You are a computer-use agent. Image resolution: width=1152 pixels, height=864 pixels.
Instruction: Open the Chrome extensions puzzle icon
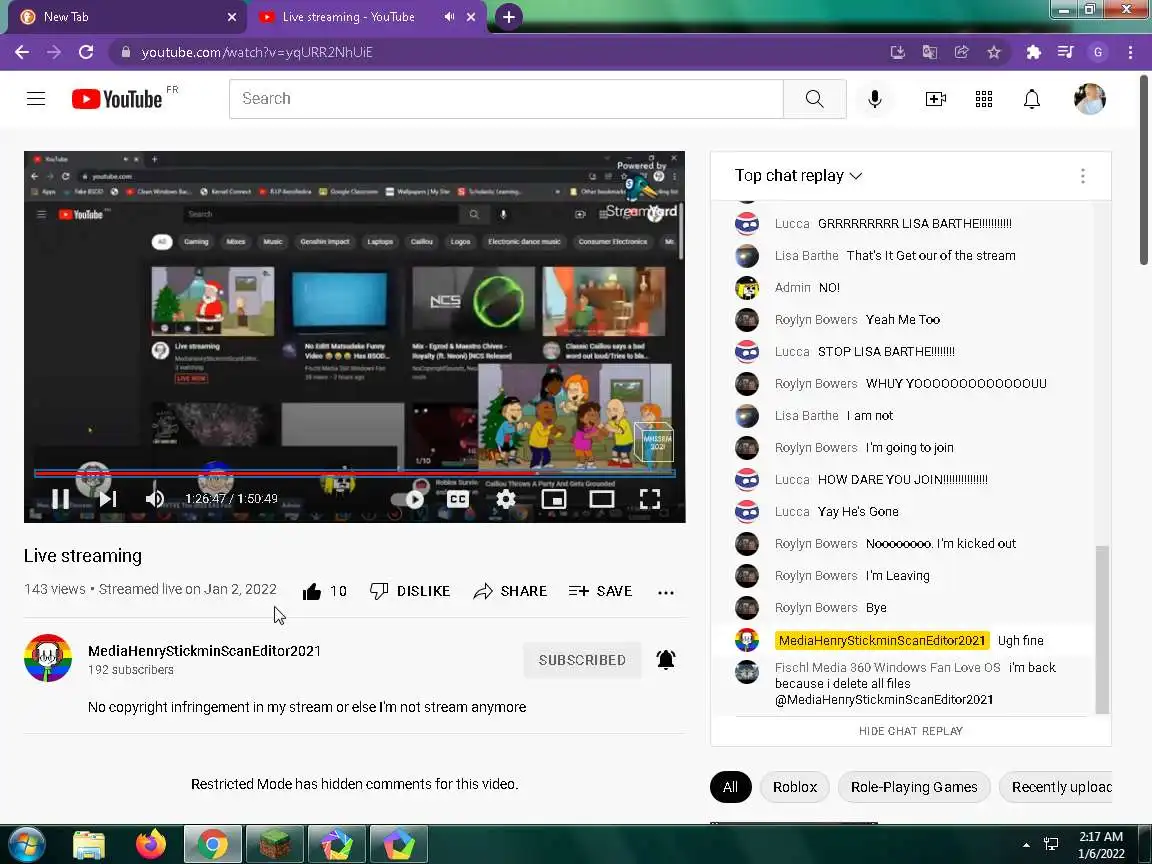1034,52
